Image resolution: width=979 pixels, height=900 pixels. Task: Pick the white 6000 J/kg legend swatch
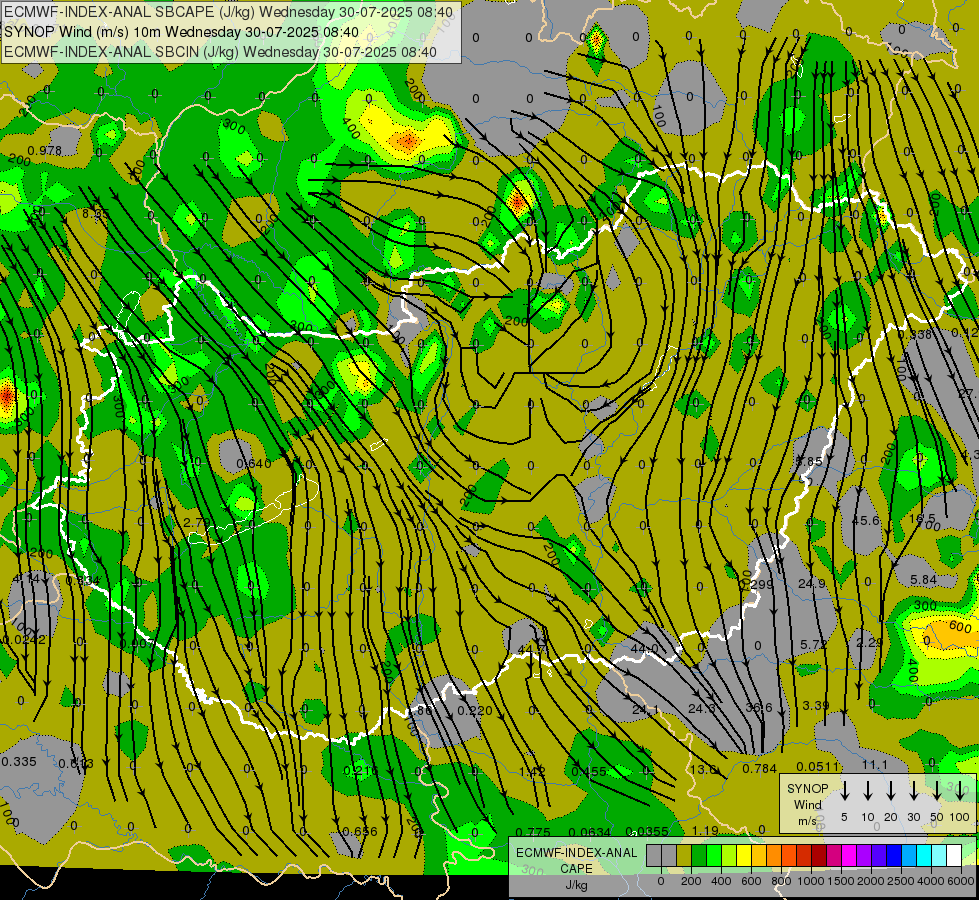(x=955, y=855)
